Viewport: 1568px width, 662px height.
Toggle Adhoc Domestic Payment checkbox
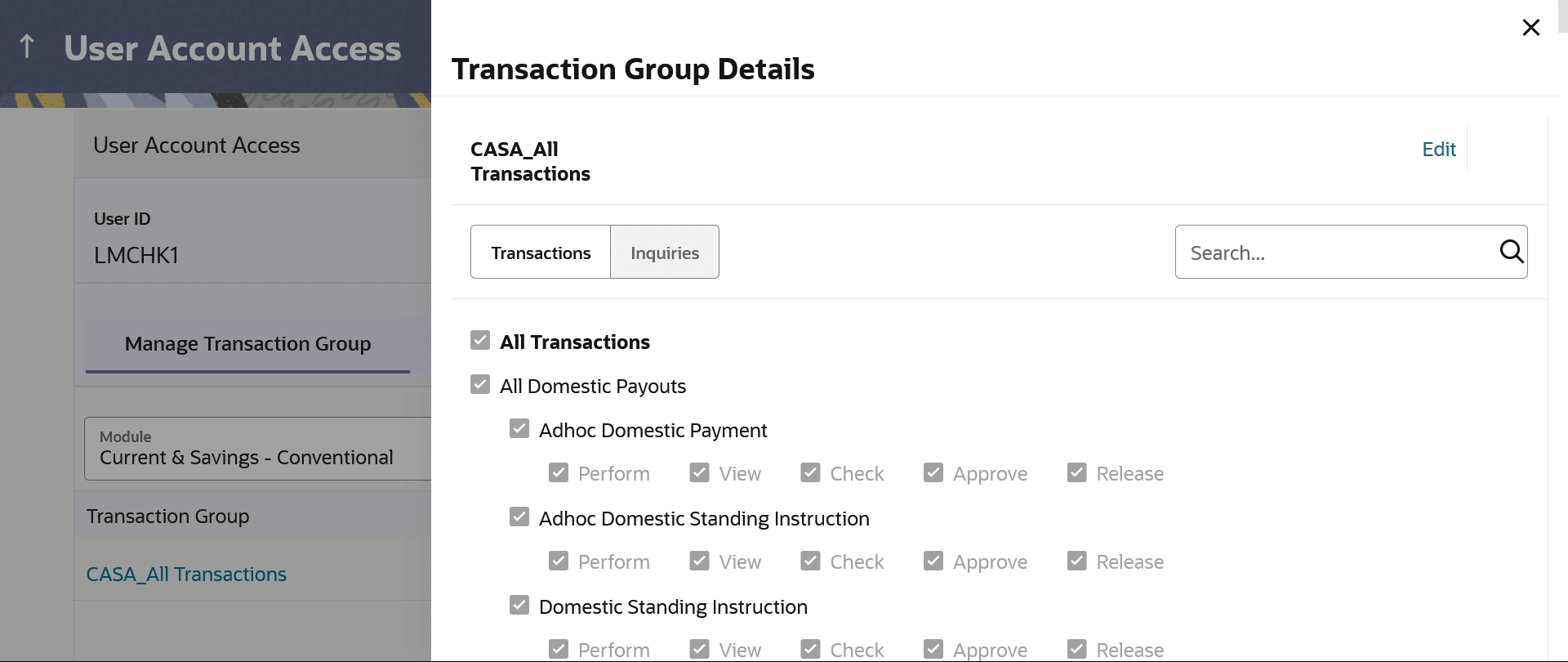tap(519, 429)
